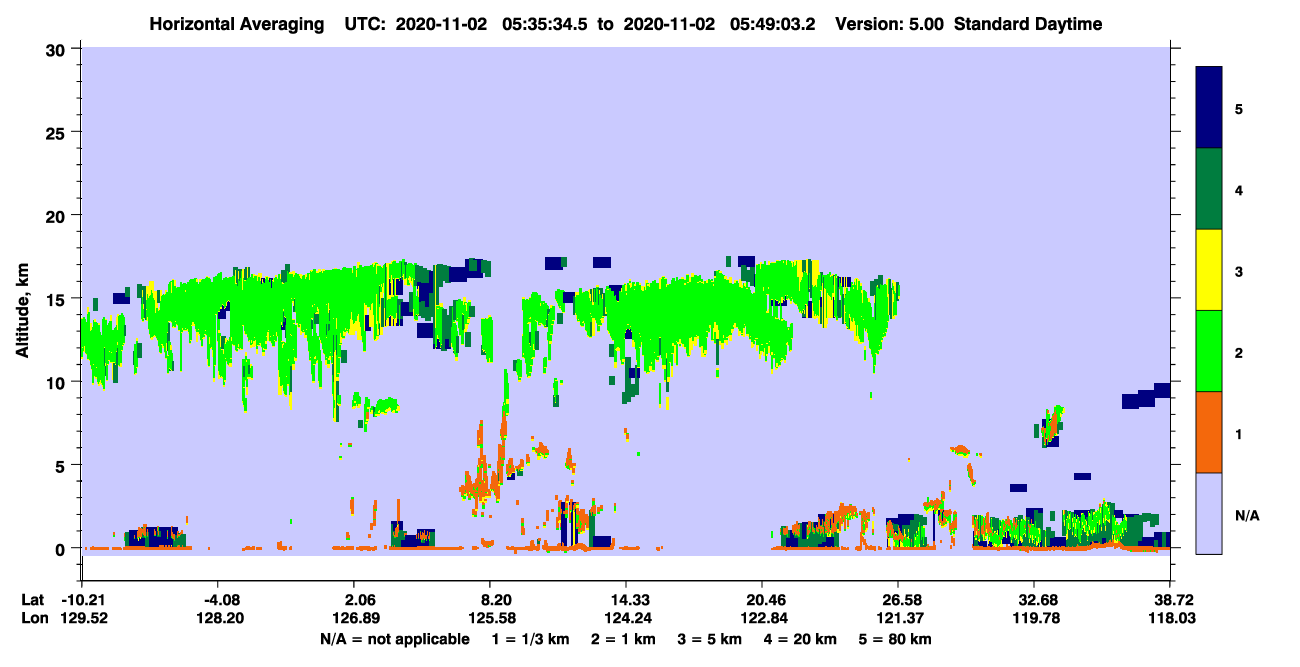Click the 'Lon' row label
The height and width of the screenshot is (667, 1300).
tap(33, 618)
